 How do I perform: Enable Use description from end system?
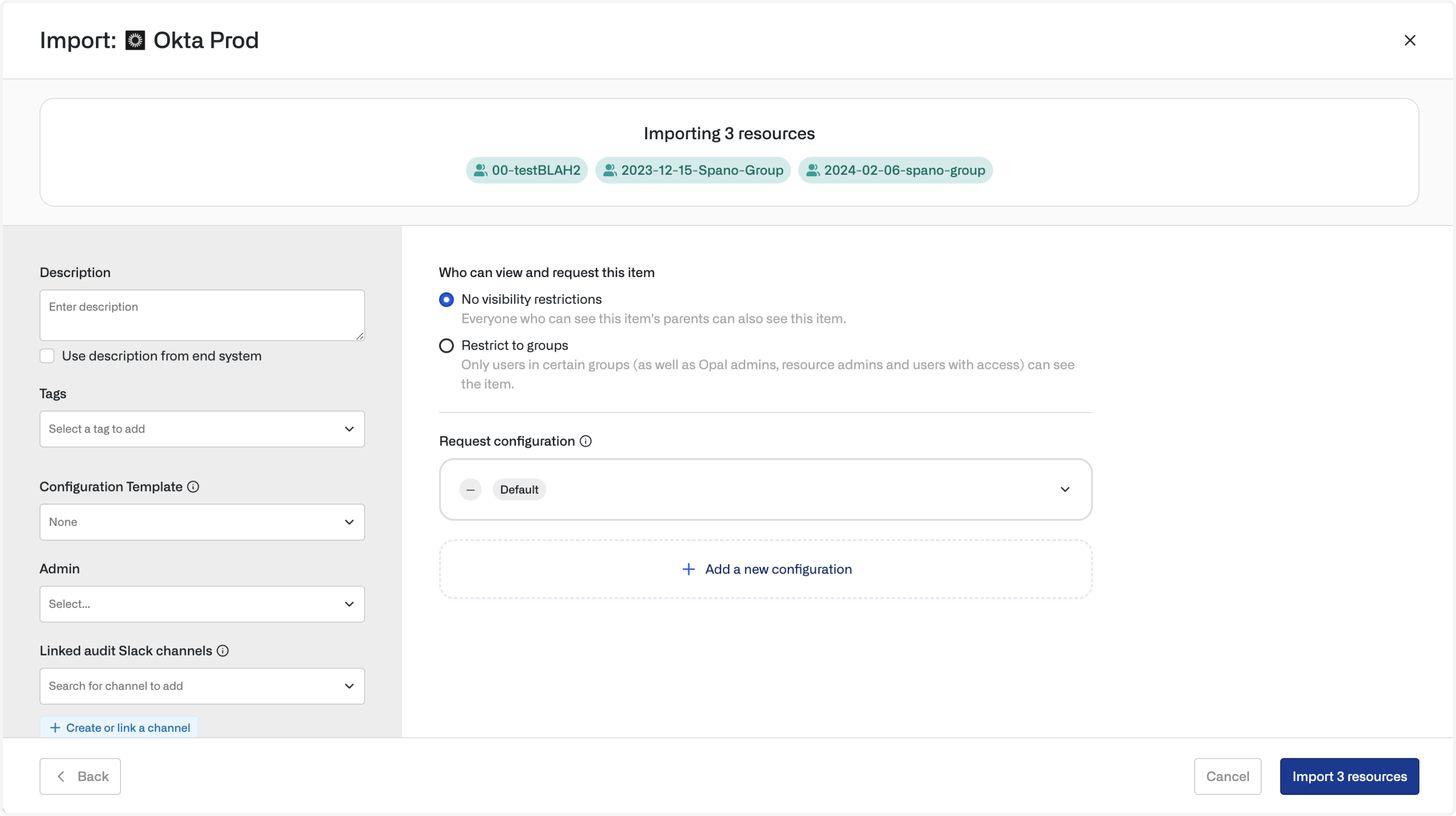tap(47, 356)
